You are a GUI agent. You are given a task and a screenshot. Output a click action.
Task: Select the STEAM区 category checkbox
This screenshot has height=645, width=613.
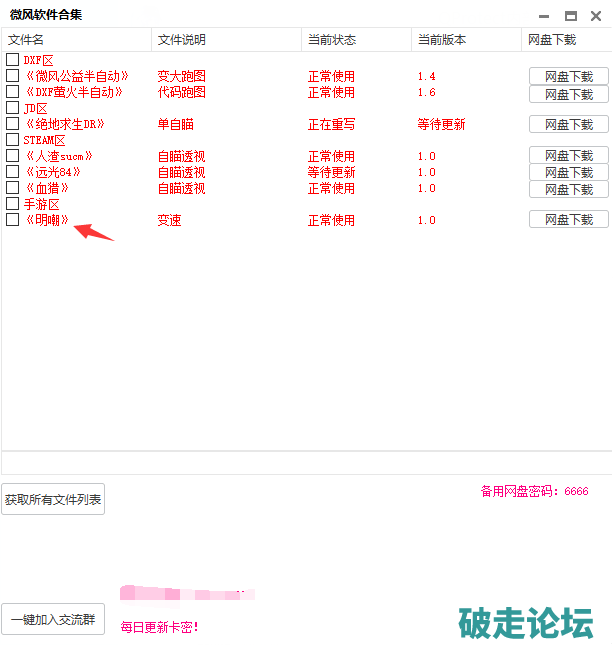(x=12, y=140)
